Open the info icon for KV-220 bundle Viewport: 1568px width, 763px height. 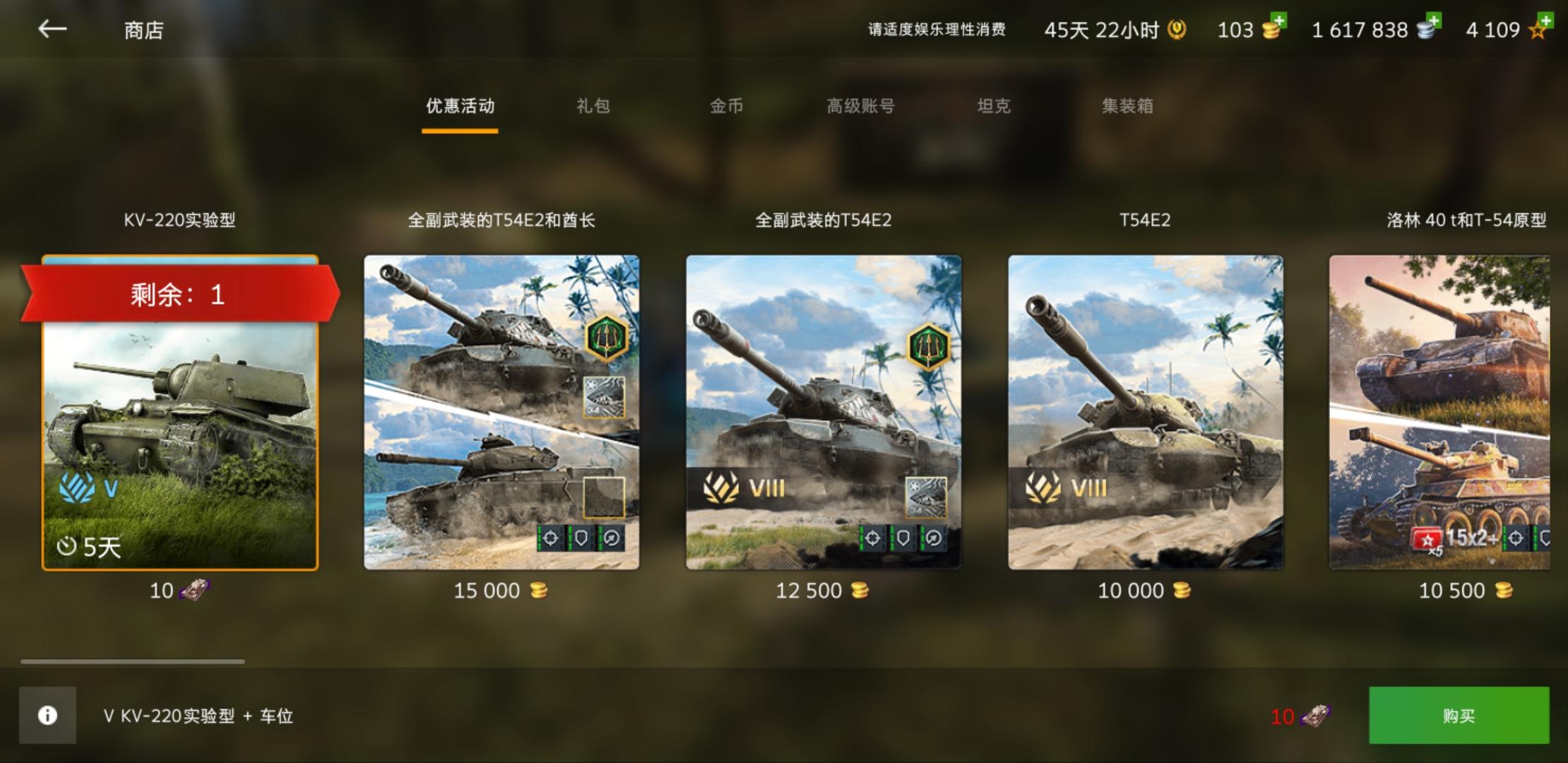47,715
